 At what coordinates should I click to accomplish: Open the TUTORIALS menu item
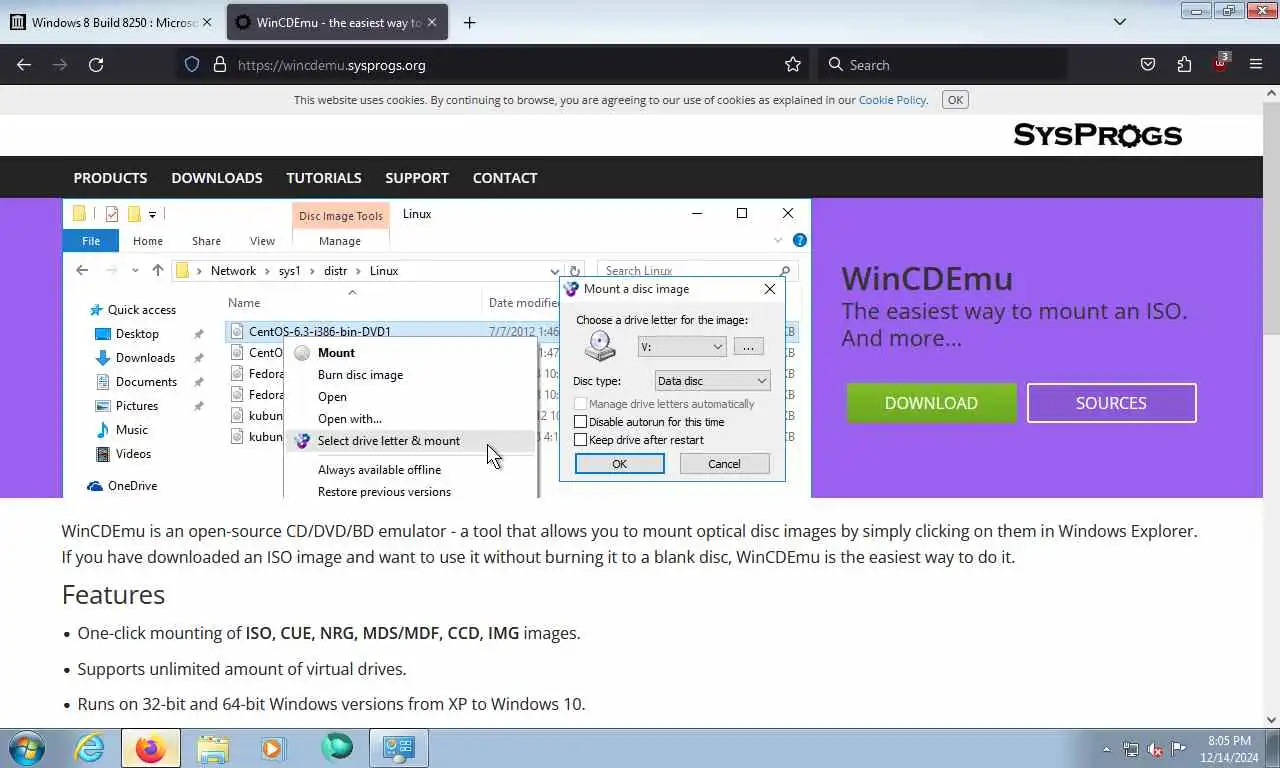(324, 177)
